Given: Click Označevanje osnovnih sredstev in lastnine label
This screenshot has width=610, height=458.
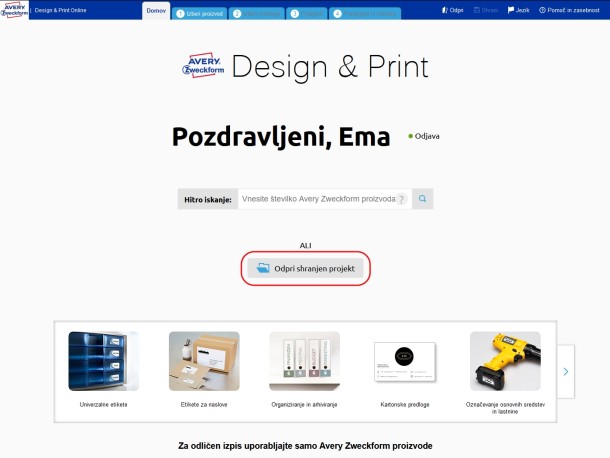Looking at the screenshot, I should pyautogui.click(x=505, y=408).
